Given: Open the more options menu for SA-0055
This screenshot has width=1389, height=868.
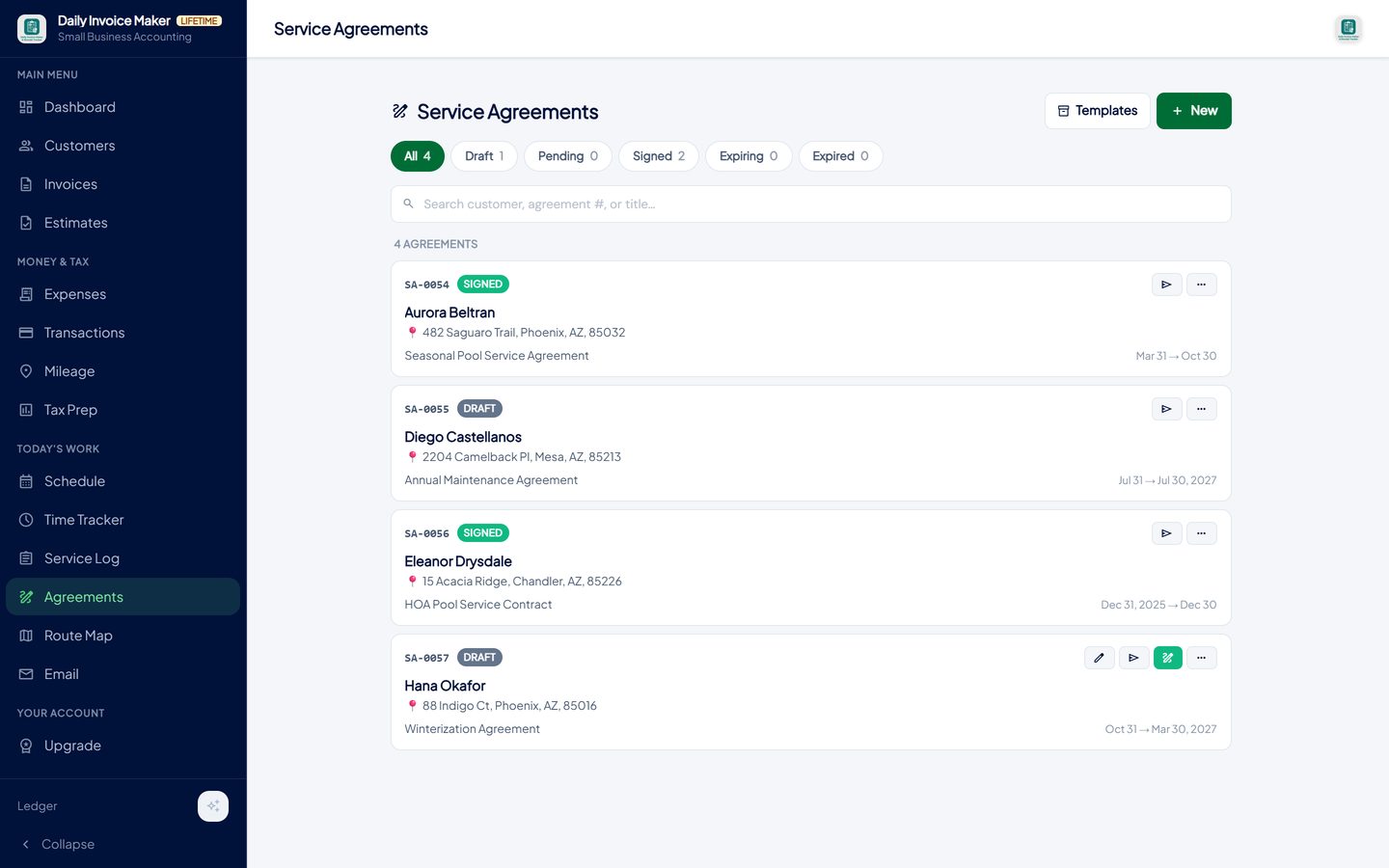Looking at the screenshot, I should click(1201, 409).
